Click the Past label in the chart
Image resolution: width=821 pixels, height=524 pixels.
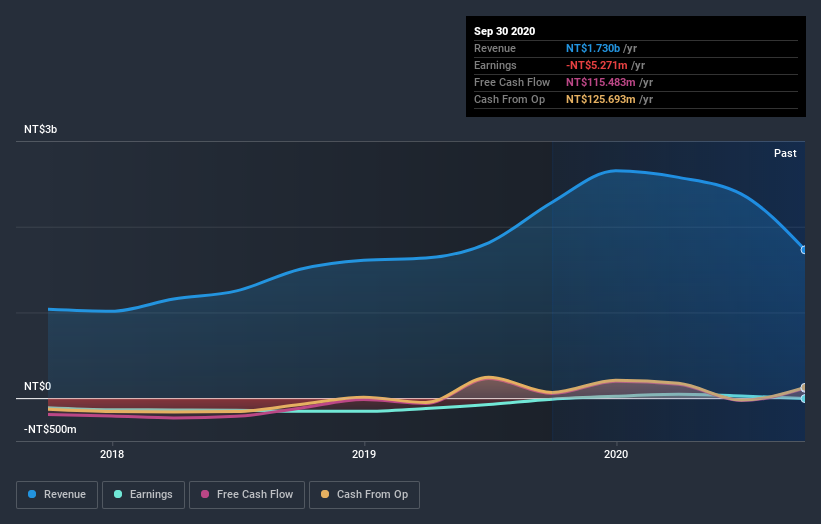(785, 153)
